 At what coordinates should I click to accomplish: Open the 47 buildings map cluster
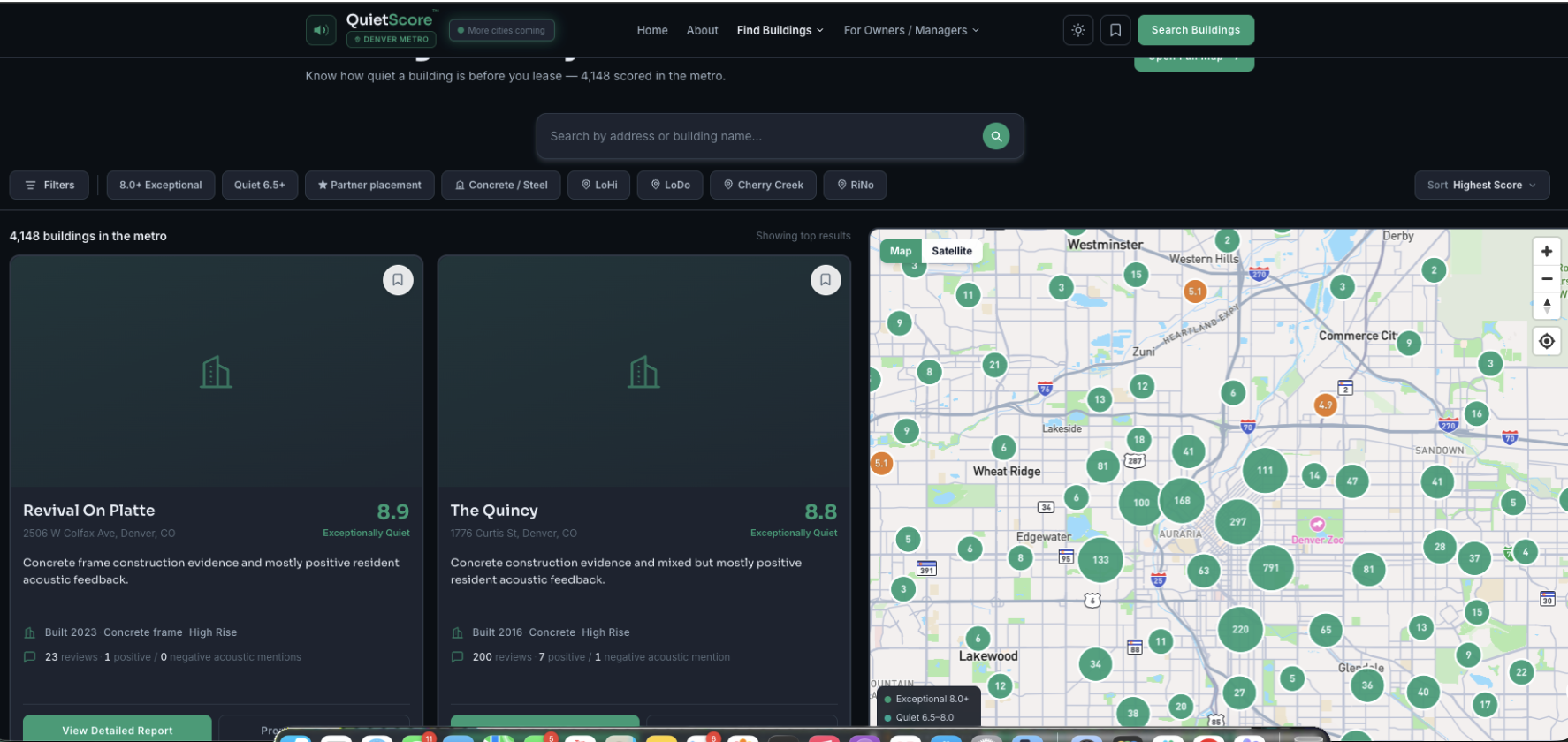[x=1352, y=481]
